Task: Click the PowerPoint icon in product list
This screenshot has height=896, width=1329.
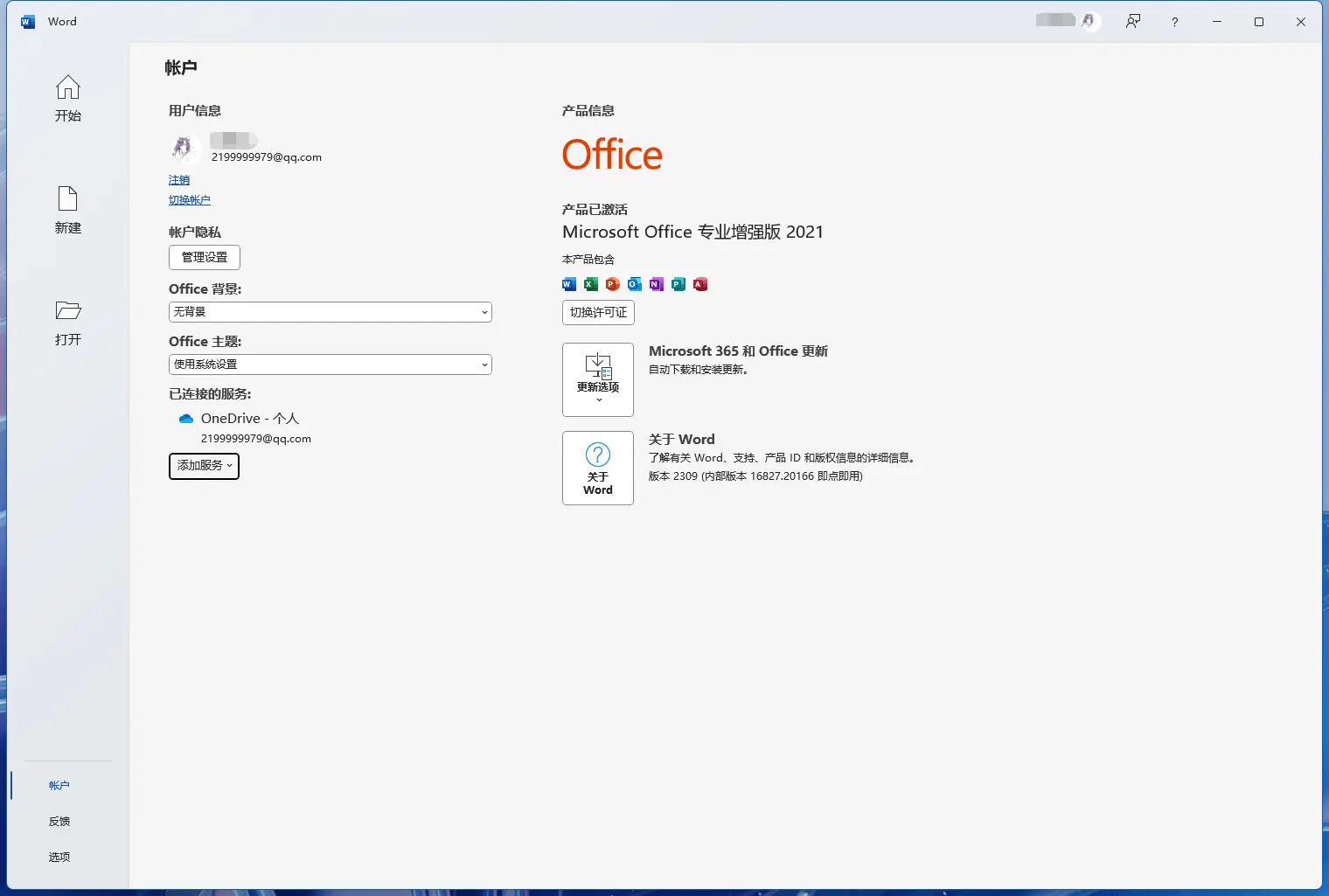Action: pos(613,284)
